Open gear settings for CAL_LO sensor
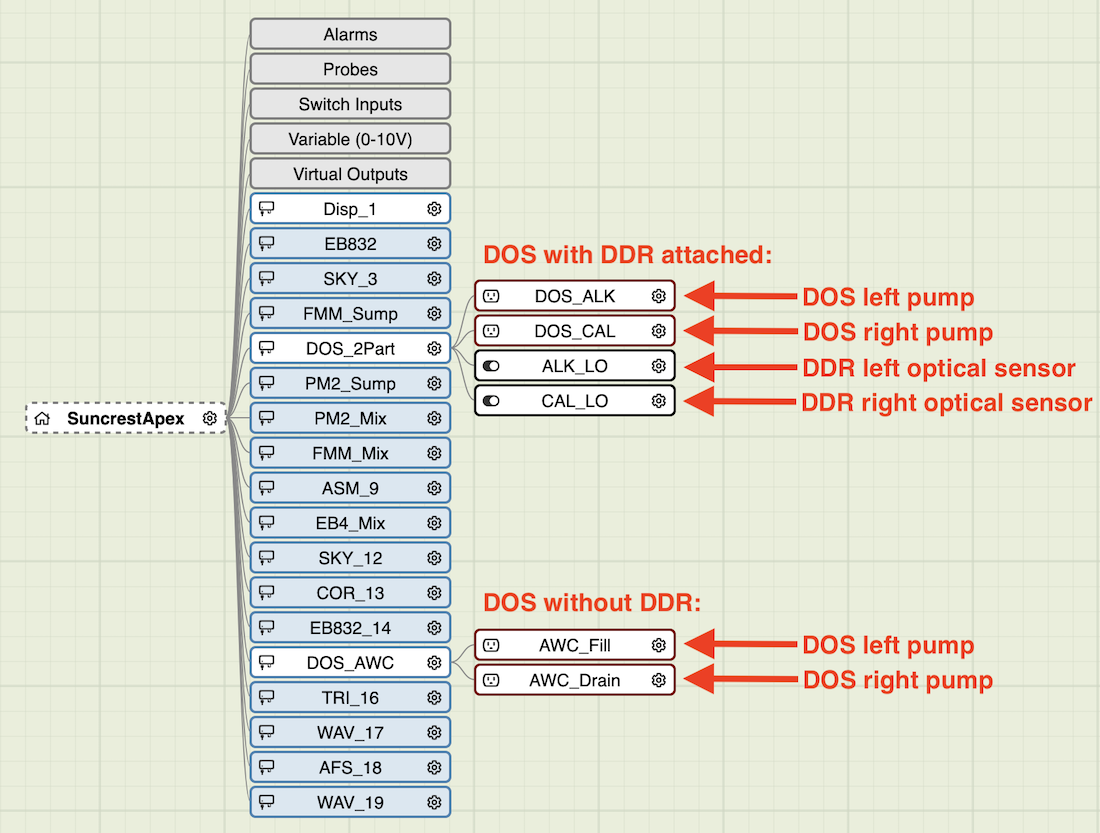The image size is (1100, 833). point(658,401)
